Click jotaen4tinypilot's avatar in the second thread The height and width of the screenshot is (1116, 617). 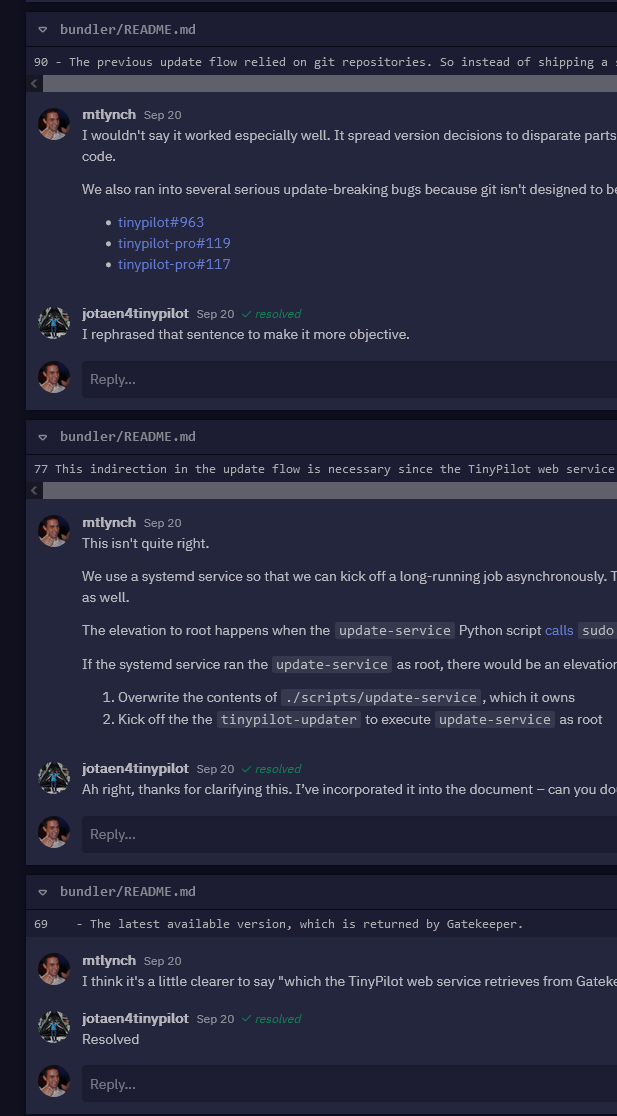[x=54, y=778]
